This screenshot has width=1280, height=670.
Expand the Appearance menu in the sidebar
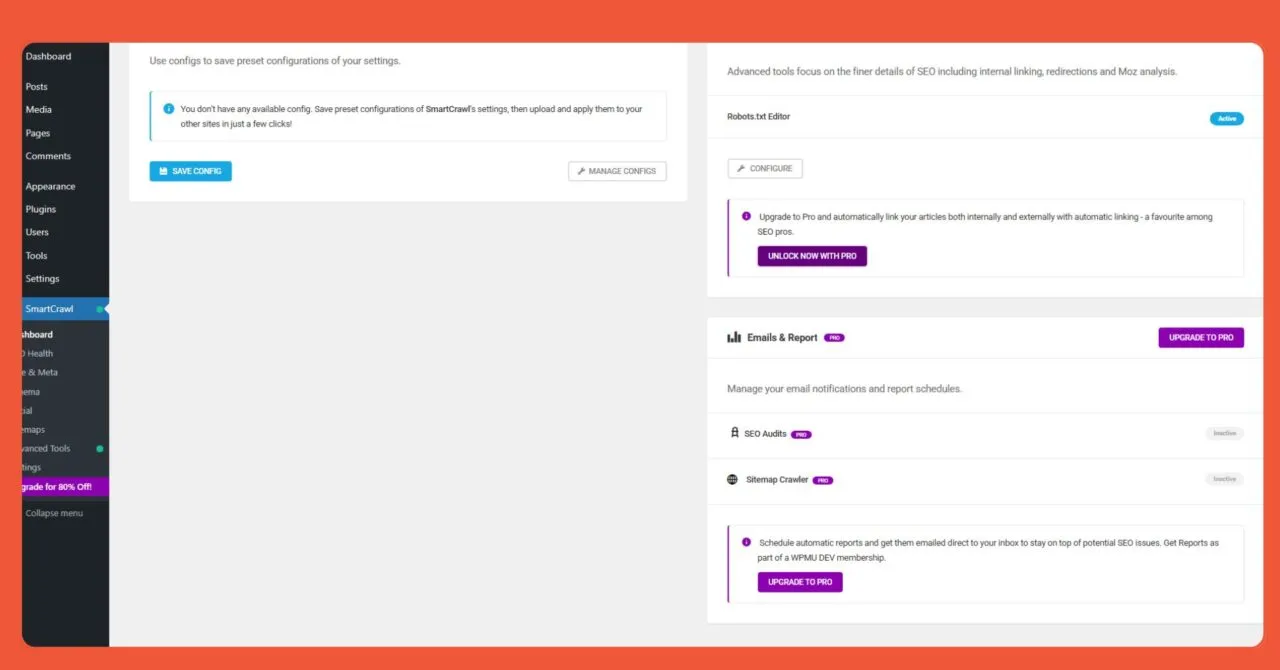[x=48, y=186]
